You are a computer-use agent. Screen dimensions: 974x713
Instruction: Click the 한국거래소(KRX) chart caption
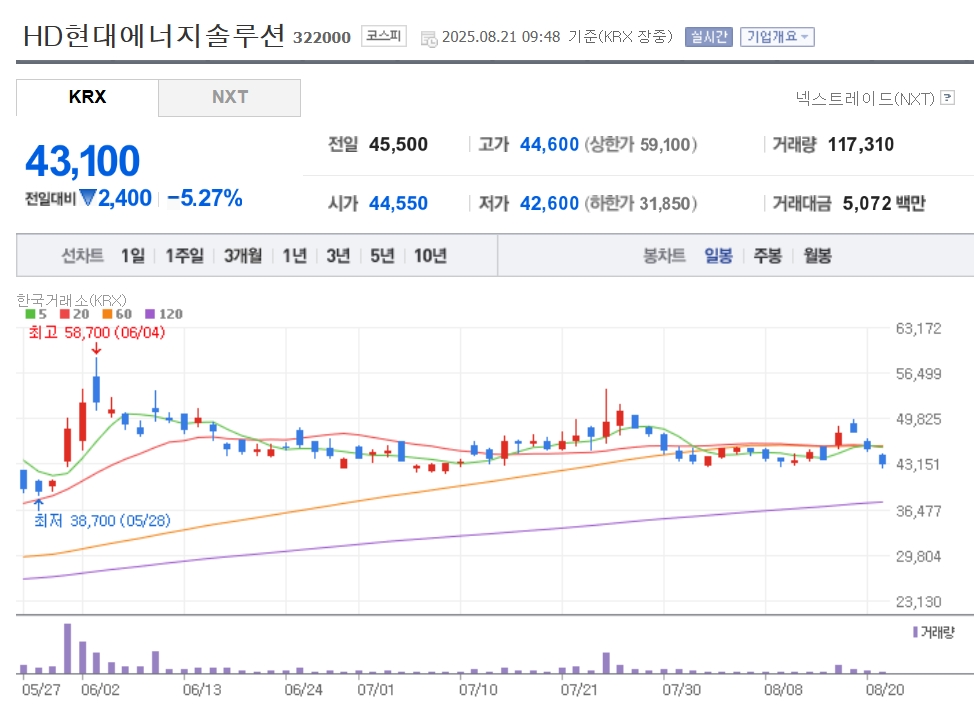[71, 301]
